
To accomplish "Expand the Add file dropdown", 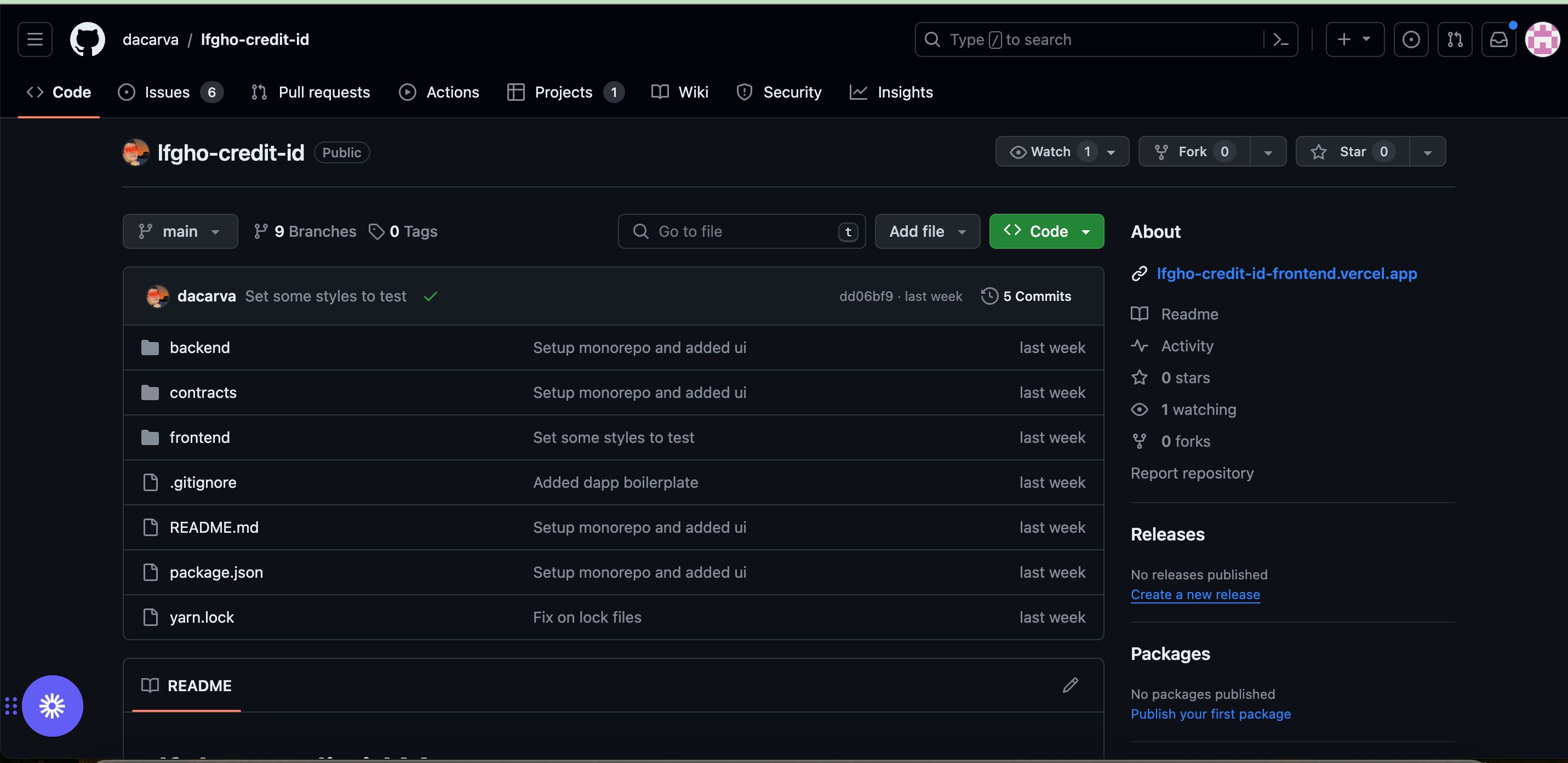I will click(x=927, y=231).
